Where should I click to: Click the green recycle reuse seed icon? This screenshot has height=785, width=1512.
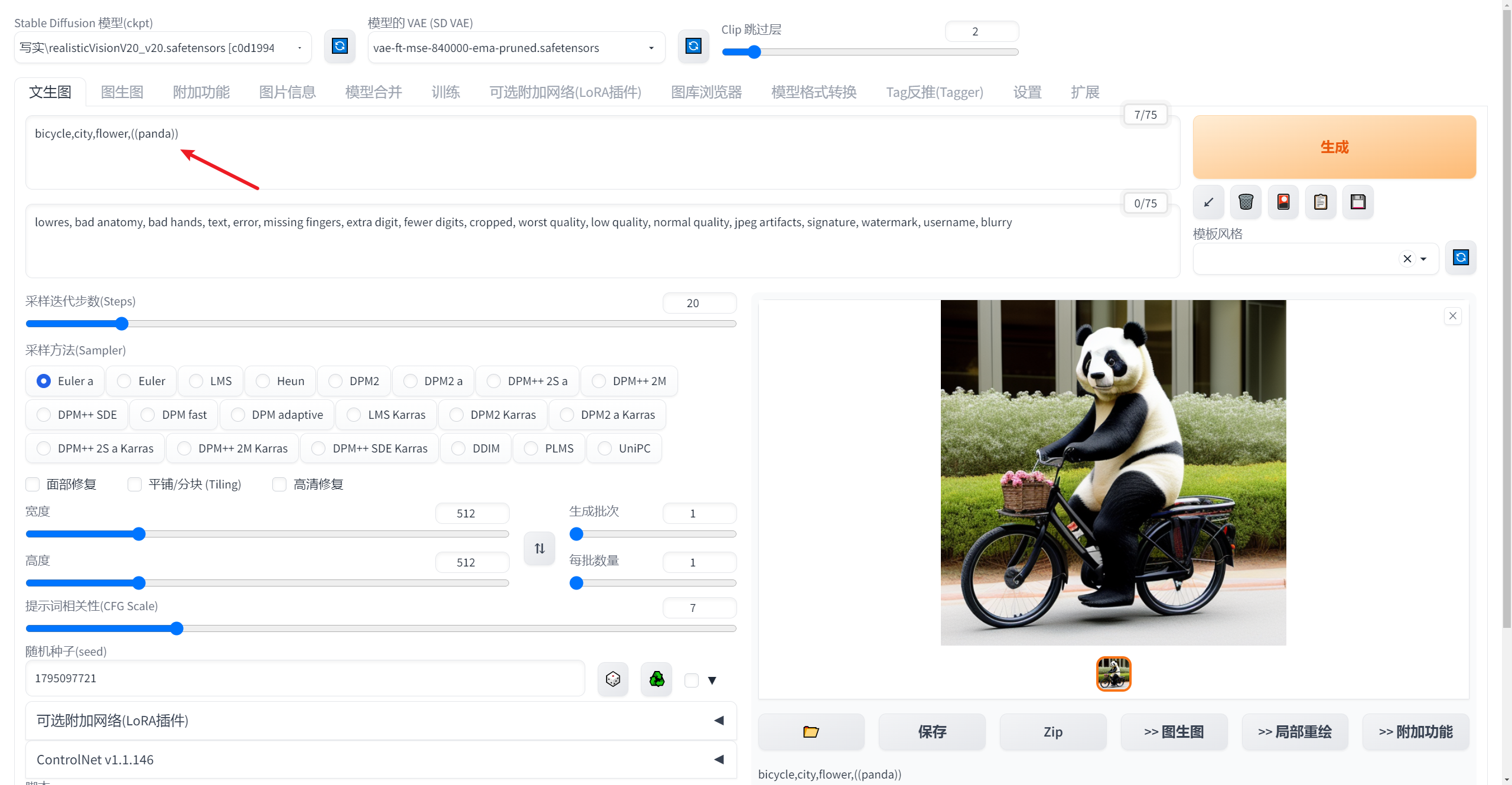pyautogui.click(x=656, y=679)
